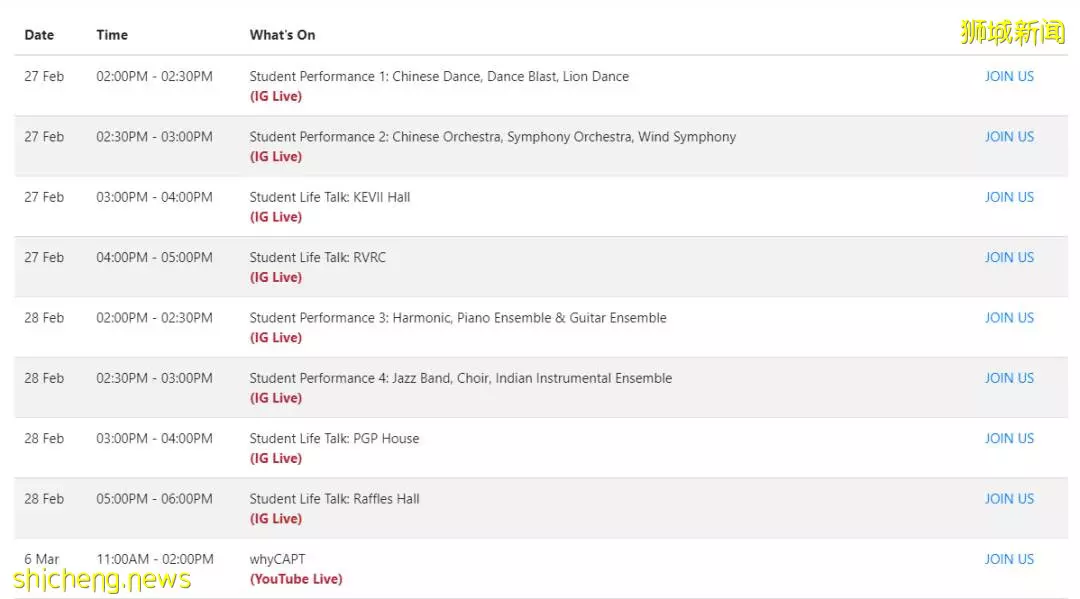Open JOIN US for Student Performance 3
Viewport: 1080px width, 599px height.
click(1009, 318)
